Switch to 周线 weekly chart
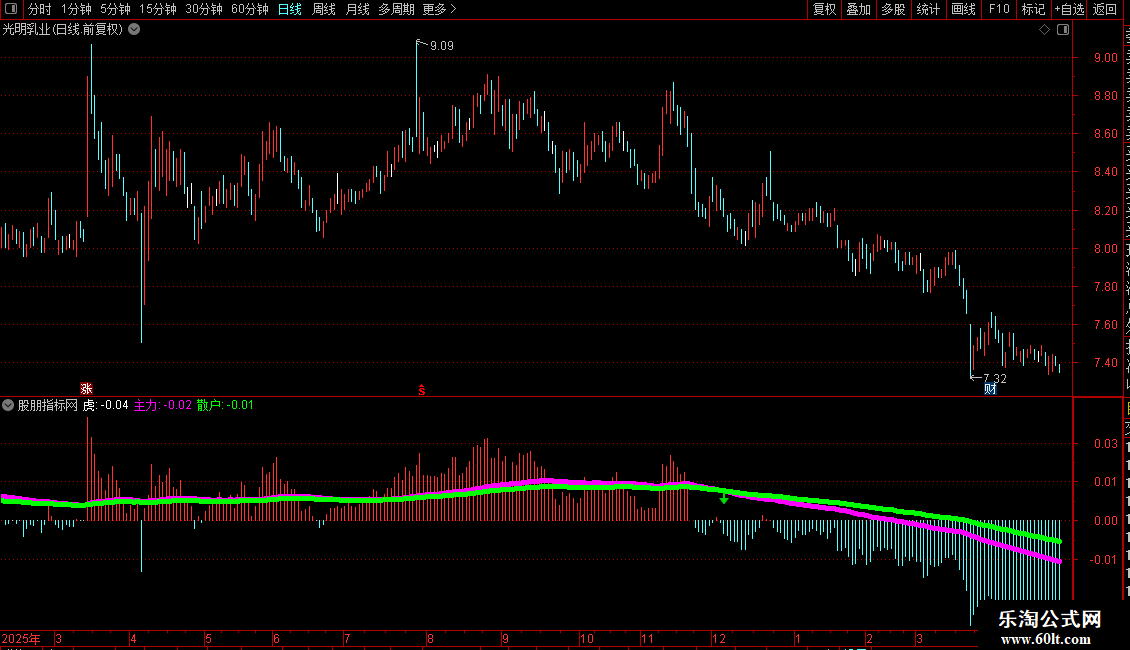Image resolution: width=1130 pixels, height=650 pixels. 324,9
